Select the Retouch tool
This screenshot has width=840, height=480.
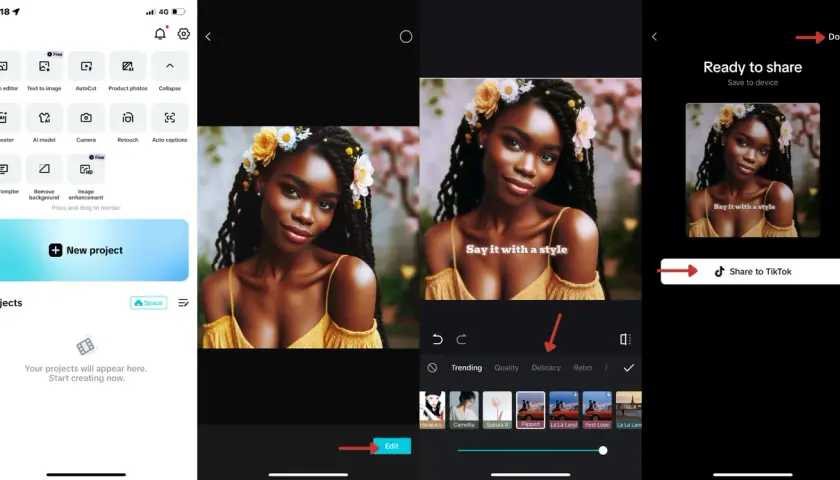(128, 123)
